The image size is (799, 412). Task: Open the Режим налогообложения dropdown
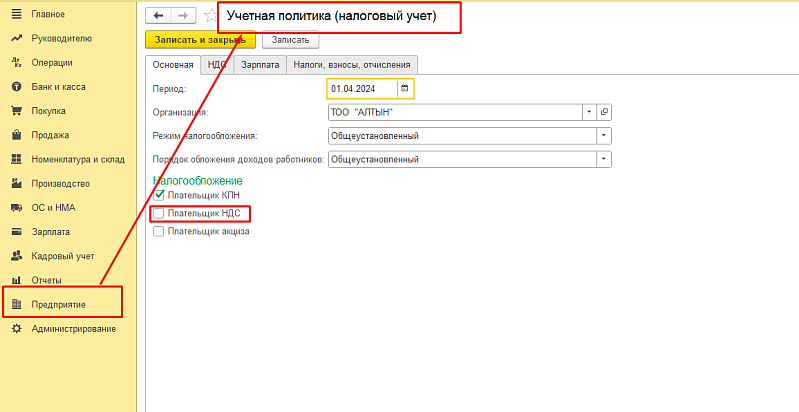(x=603, y=136)
